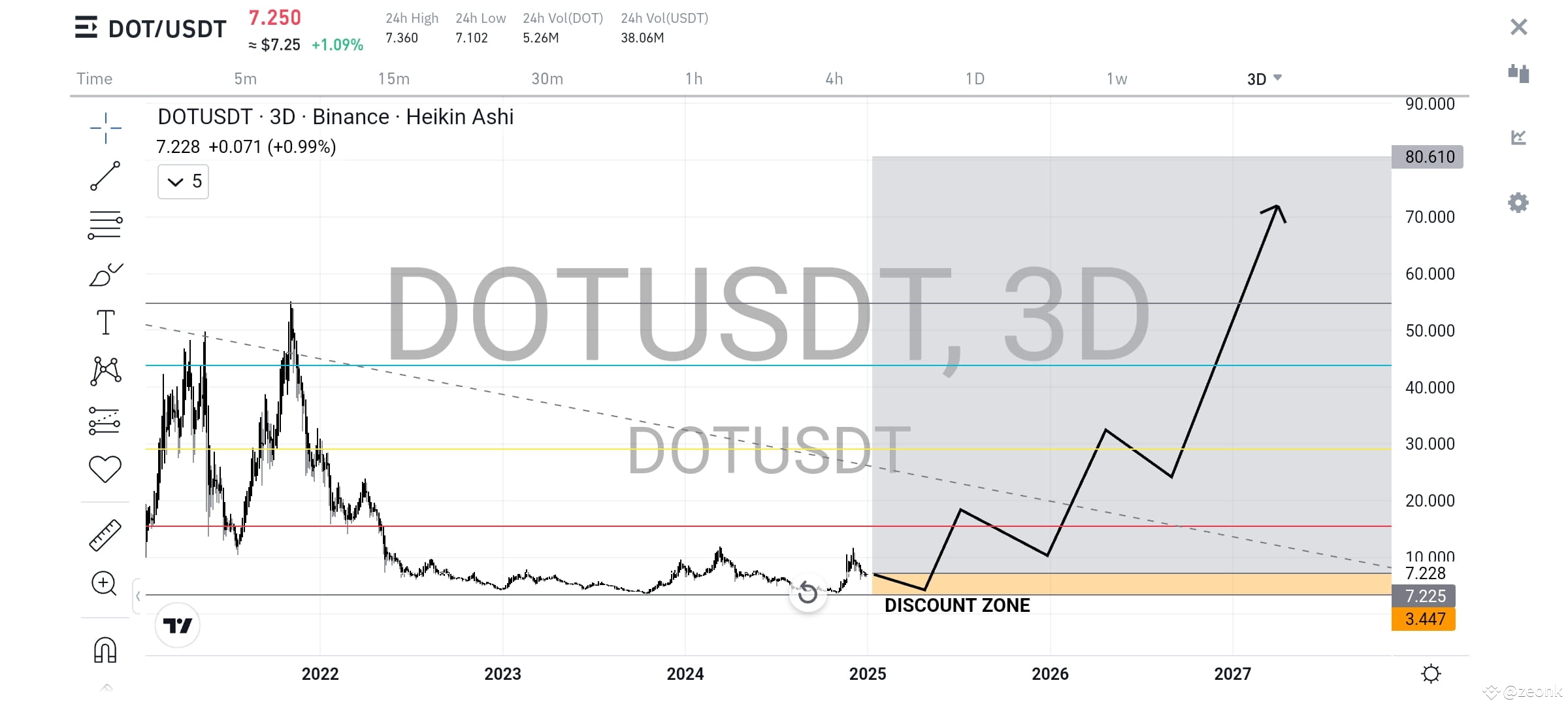The width and height of the screenshot is (1568, 706).
Task: Select the zoom-in magnifier tool
Action: [105, 582]
